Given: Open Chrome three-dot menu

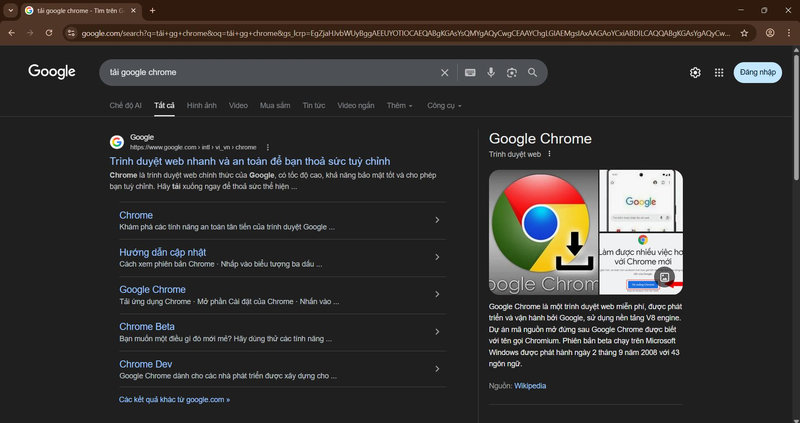Looking at the screenshot, I should tap(788, 33).
